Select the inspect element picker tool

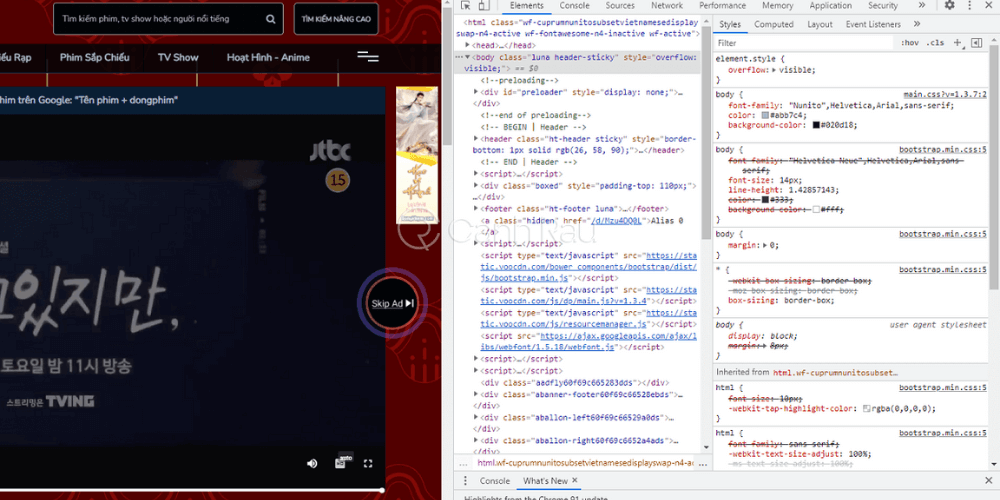coord(466,6)
